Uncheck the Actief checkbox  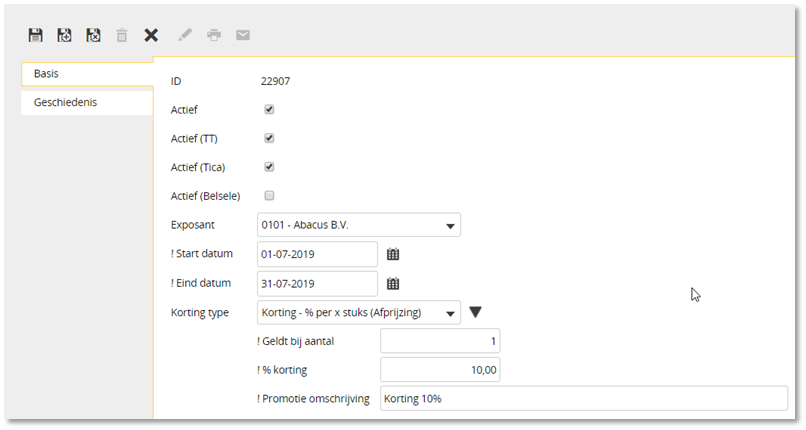click(269, 109)
